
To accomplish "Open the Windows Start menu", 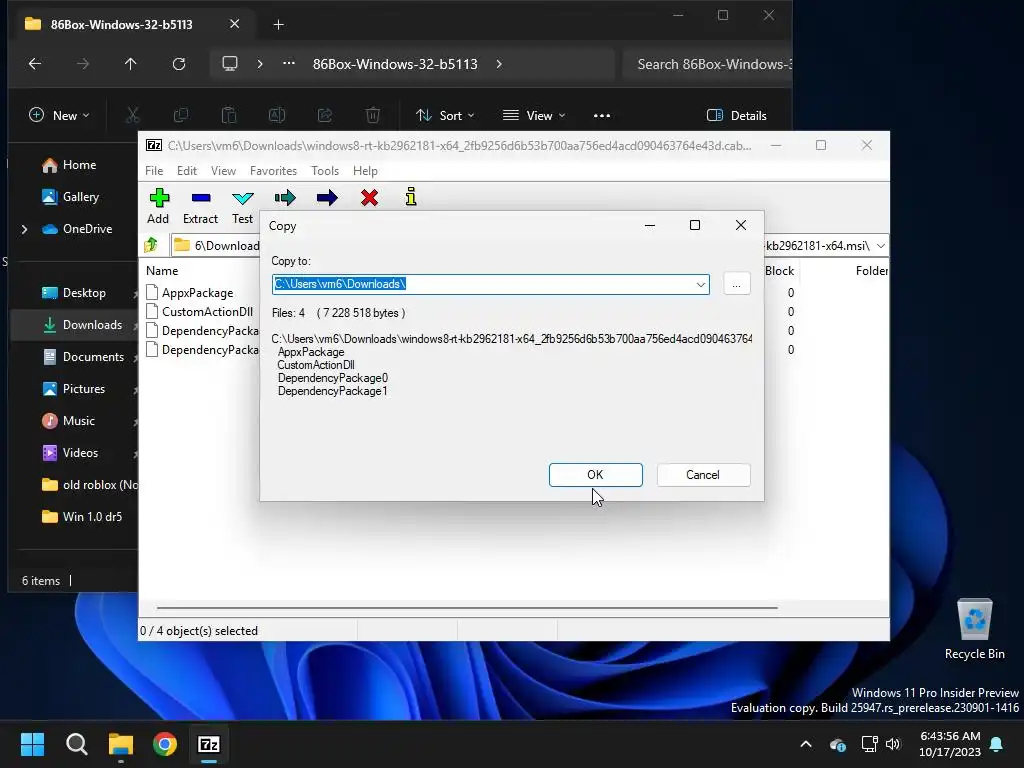I will coord(32,744).
